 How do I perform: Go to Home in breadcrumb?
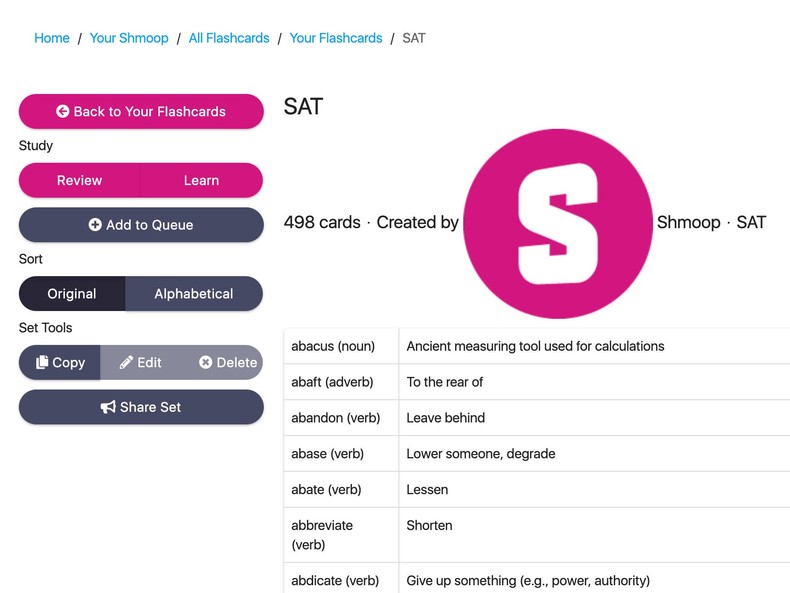pyautogui.click(x=52, y=38)
